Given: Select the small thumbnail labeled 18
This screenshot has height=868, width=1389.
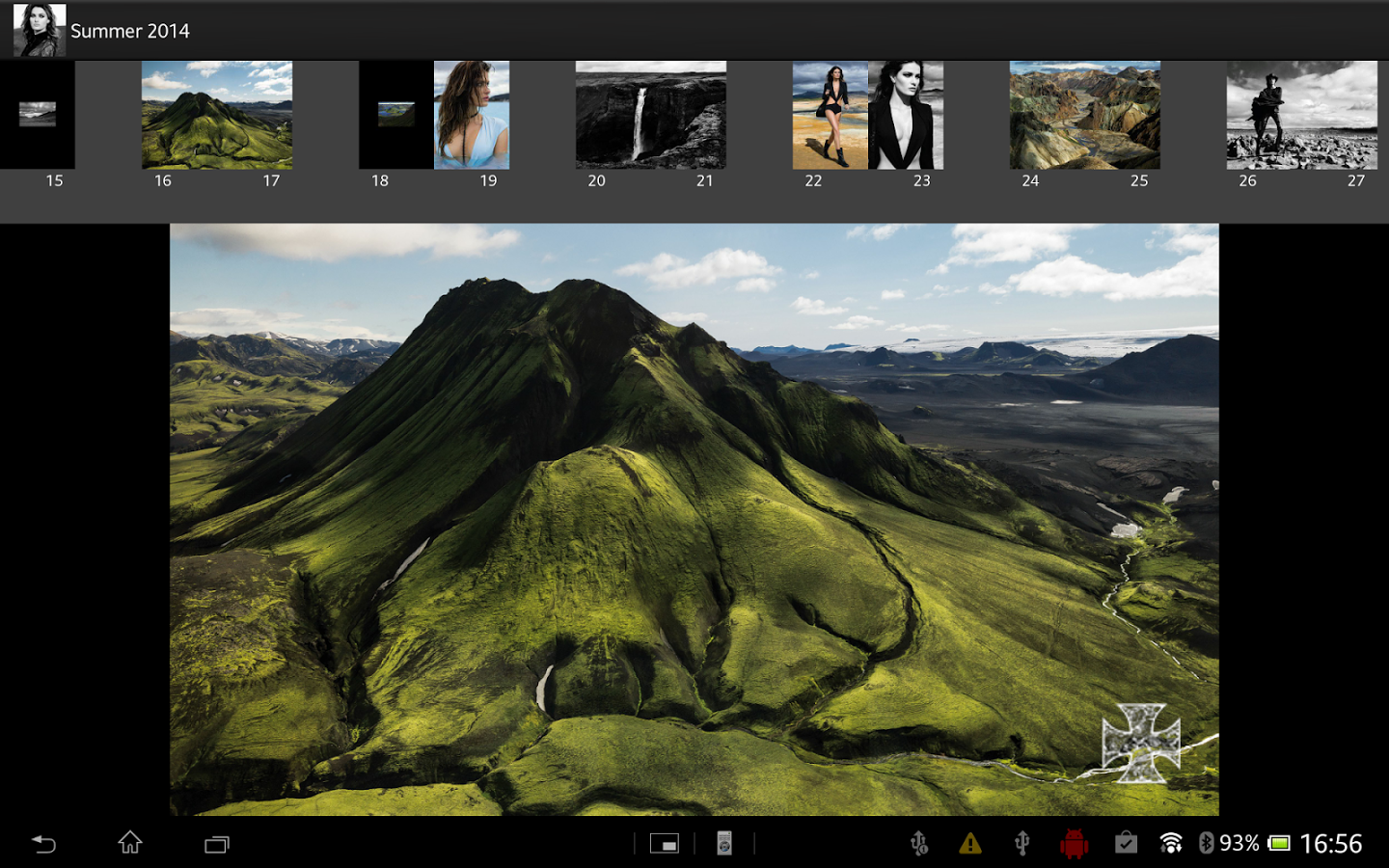Looking at the screenshot, I should (x=396, y=115).
